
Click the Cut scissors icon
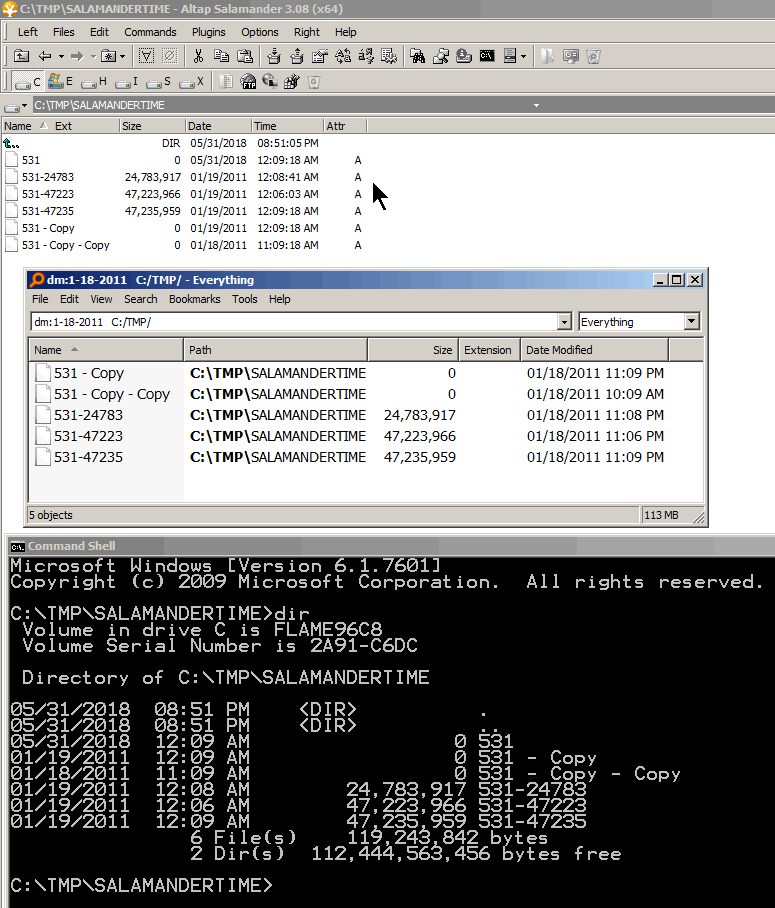198,57
